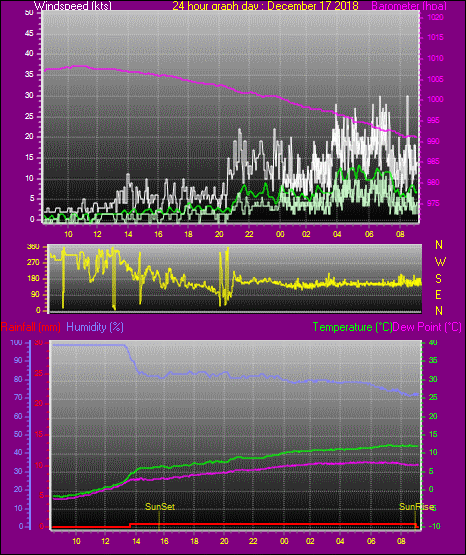This screenshot has width=466, height=555.
Task: Click the humidity scale value 100
Action: 16,343
